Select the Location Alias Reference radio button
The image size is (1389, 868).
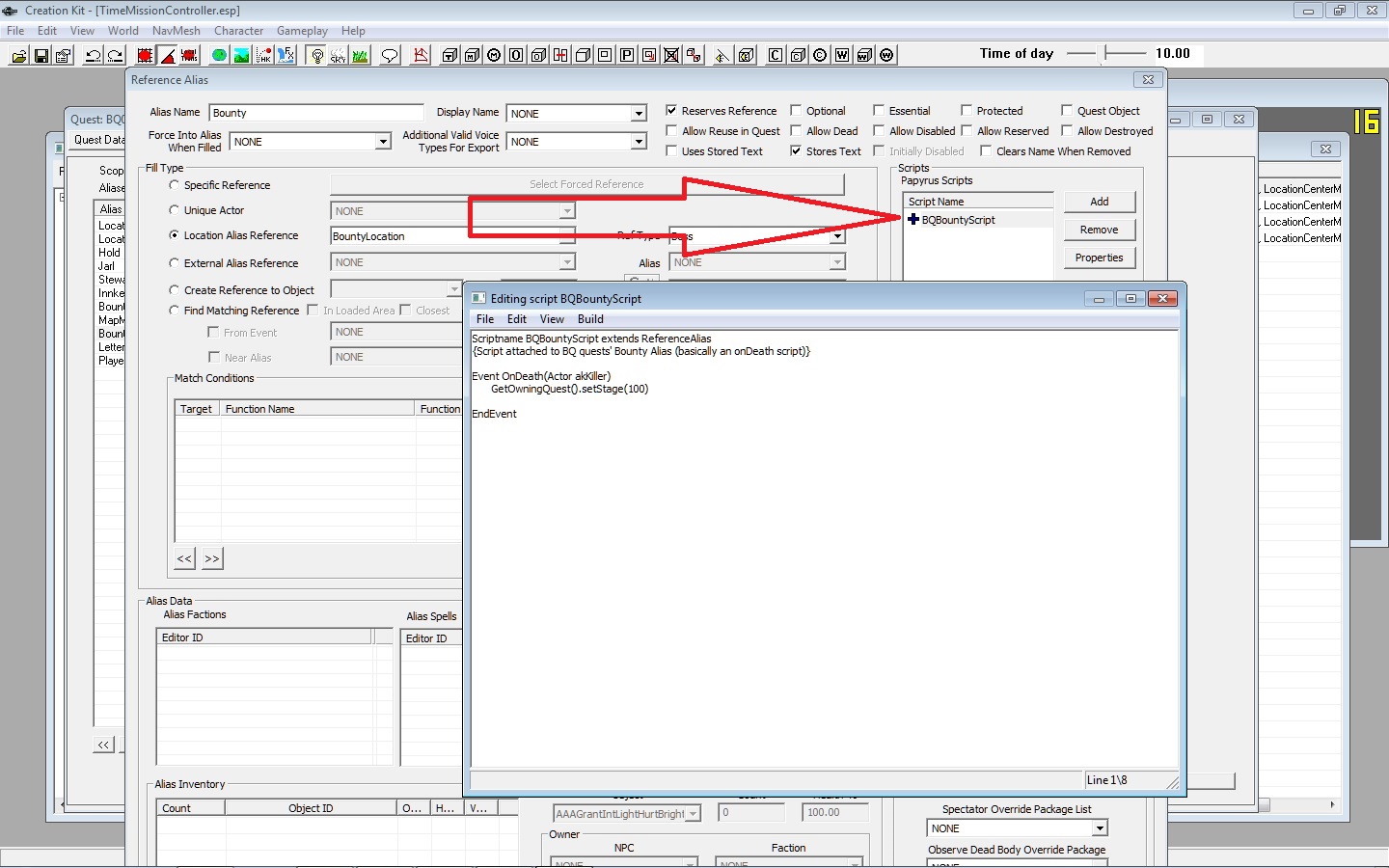[175, 234]
